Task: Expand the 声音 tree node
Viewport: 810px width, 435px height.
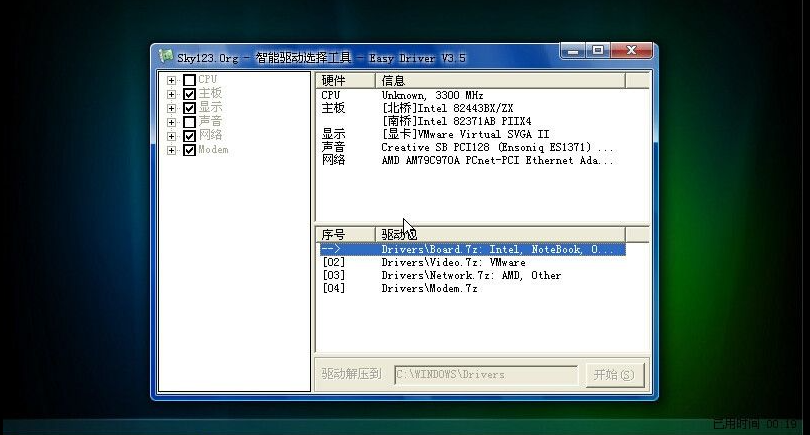Action: (172, 122)
